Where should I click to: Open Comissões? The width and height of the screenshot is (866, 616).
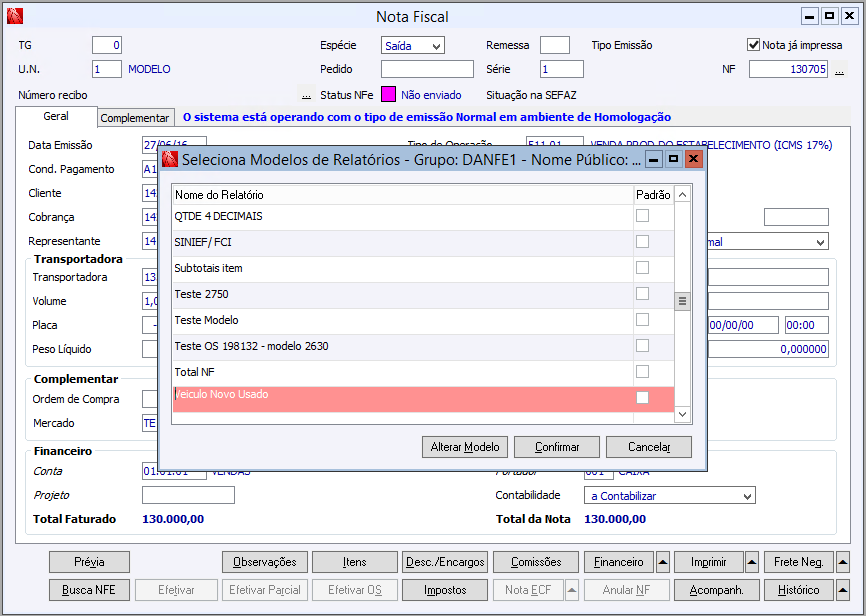point(536,562)
